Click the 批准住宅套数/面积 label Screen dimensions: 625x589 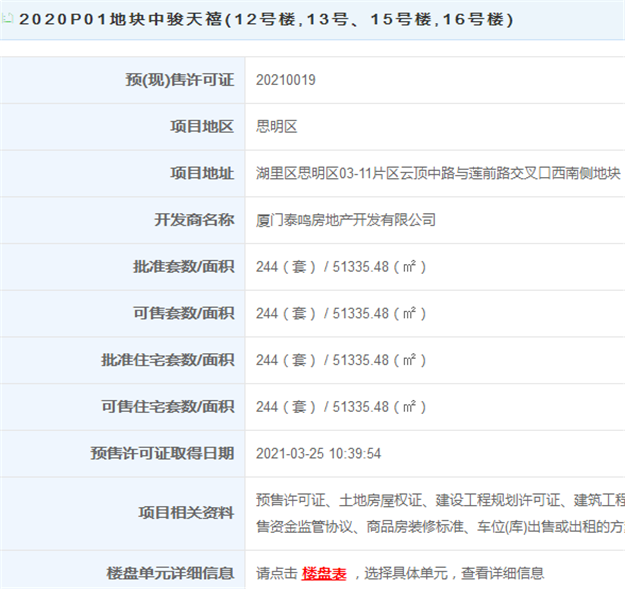point(168,360)
